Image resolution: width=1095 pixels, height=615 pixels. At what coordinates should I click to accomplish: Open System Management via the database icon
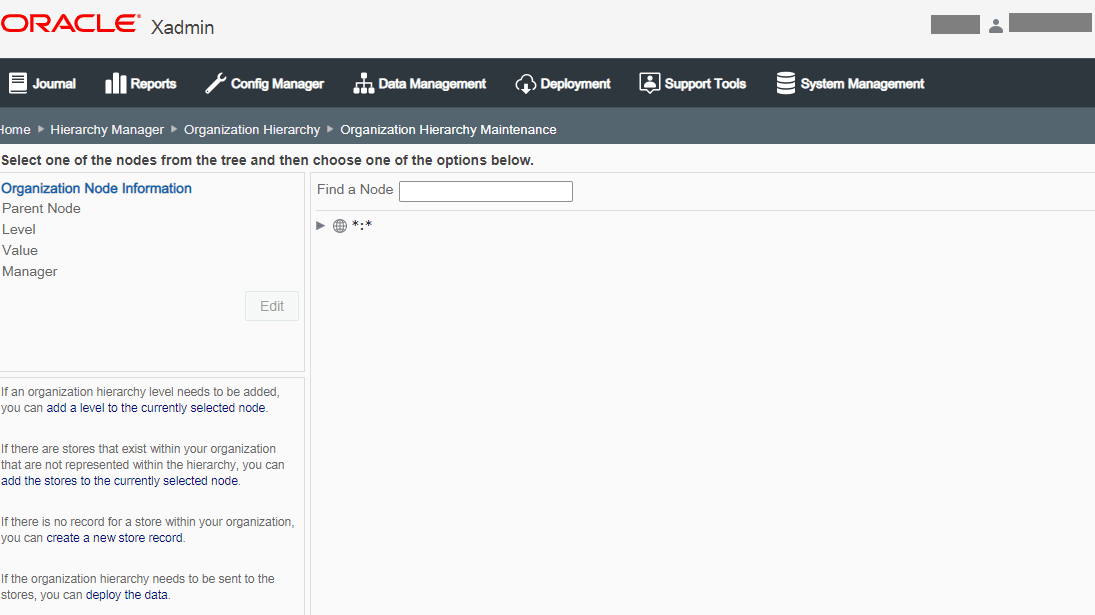click(785, 83)
